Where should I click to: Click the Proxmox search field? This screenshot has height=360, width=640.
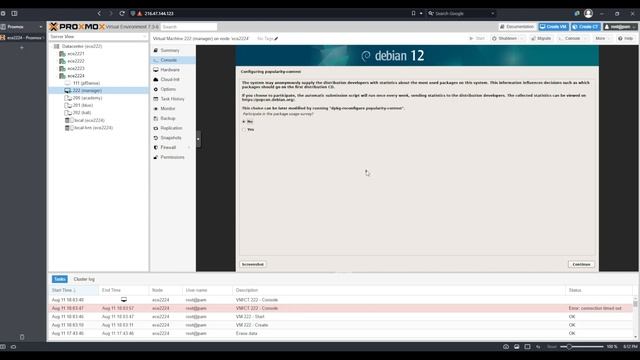pyautogui.click(x=189, y=27)
